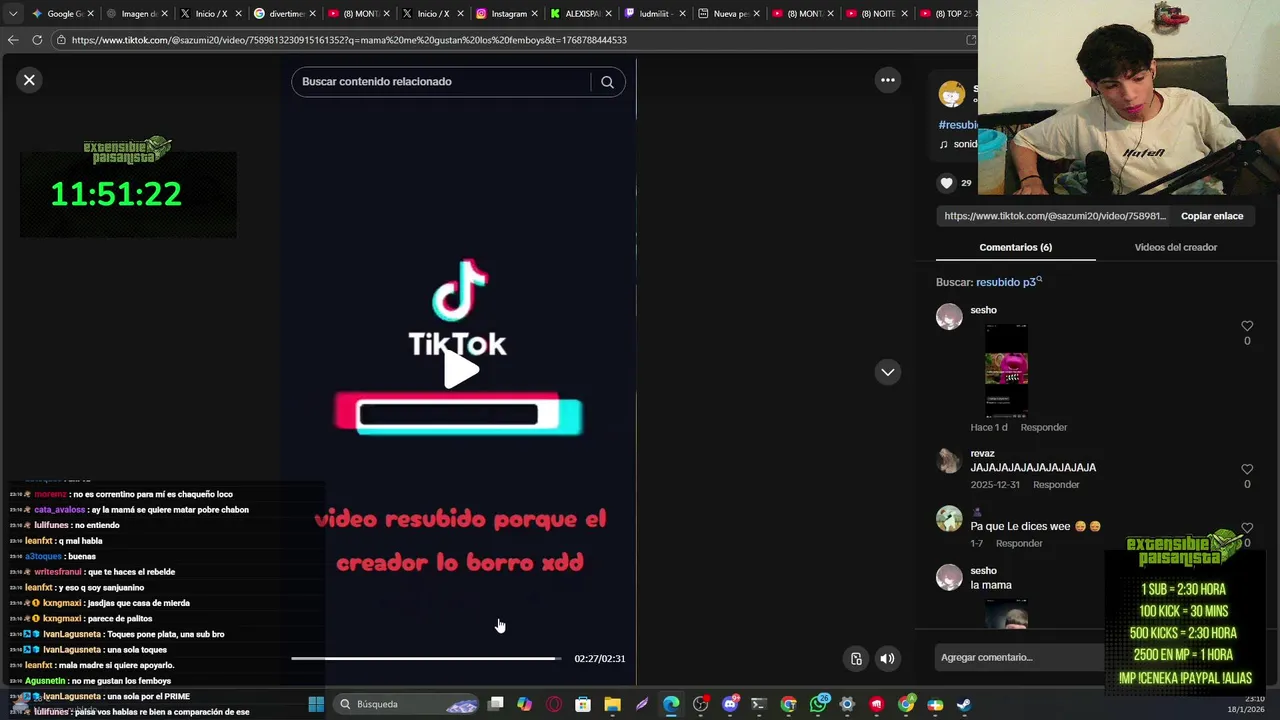Open the video creator's profile picture

pos(952,94)
